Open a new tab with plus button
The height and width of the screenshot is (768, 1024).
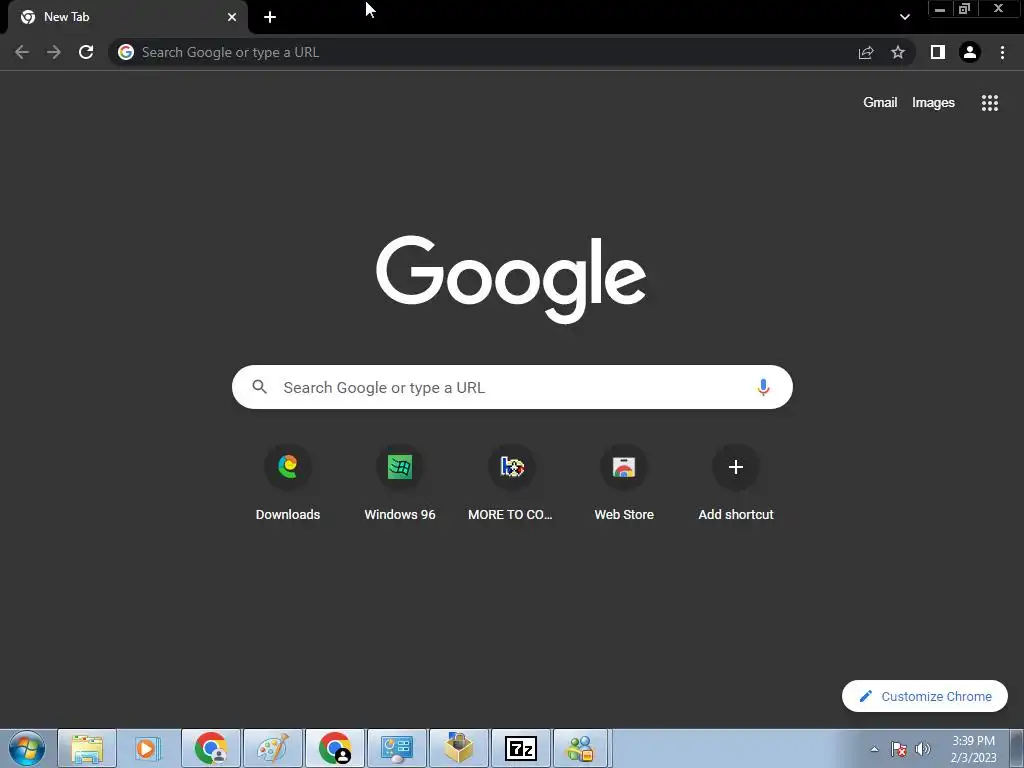(270, 17)
